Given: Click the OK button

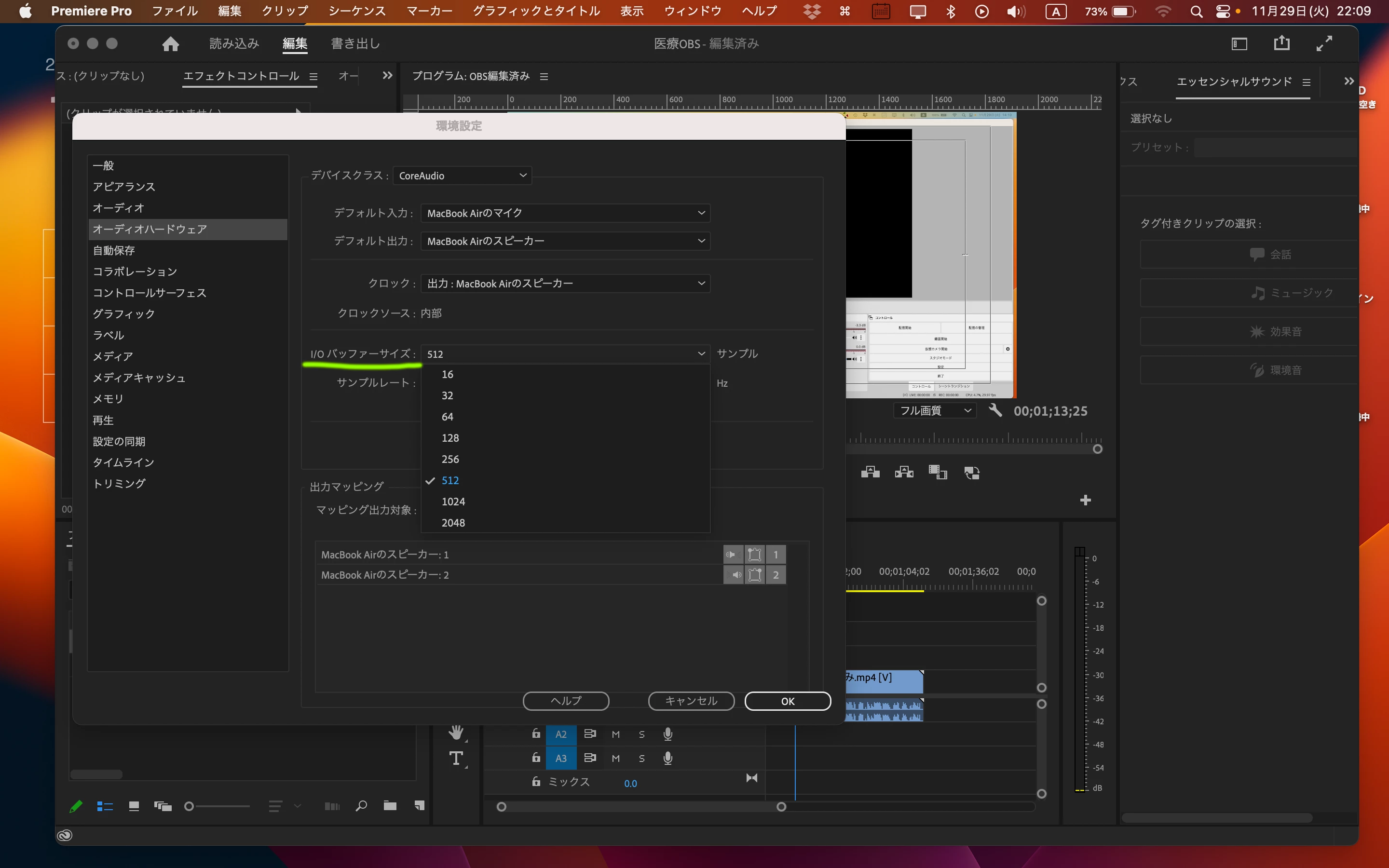Looking at the screenshot, I should 788,701.
